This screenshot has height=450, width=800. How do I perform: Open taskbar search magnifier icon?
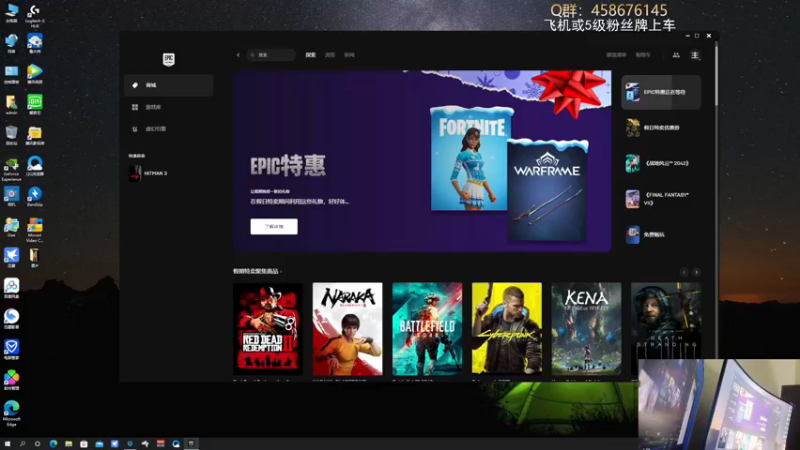pyautogui.click(x=22, y=444)
